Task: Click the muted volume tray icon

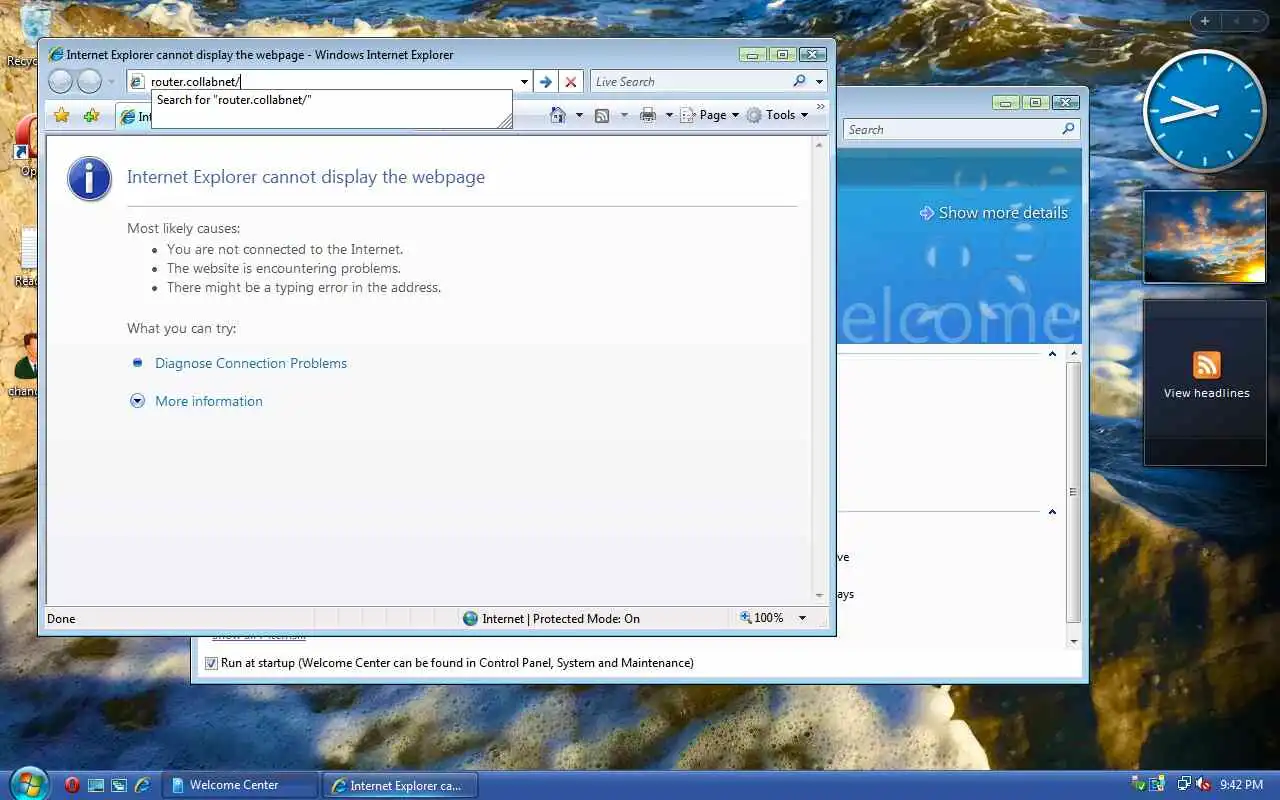Action: [1204, 785]
